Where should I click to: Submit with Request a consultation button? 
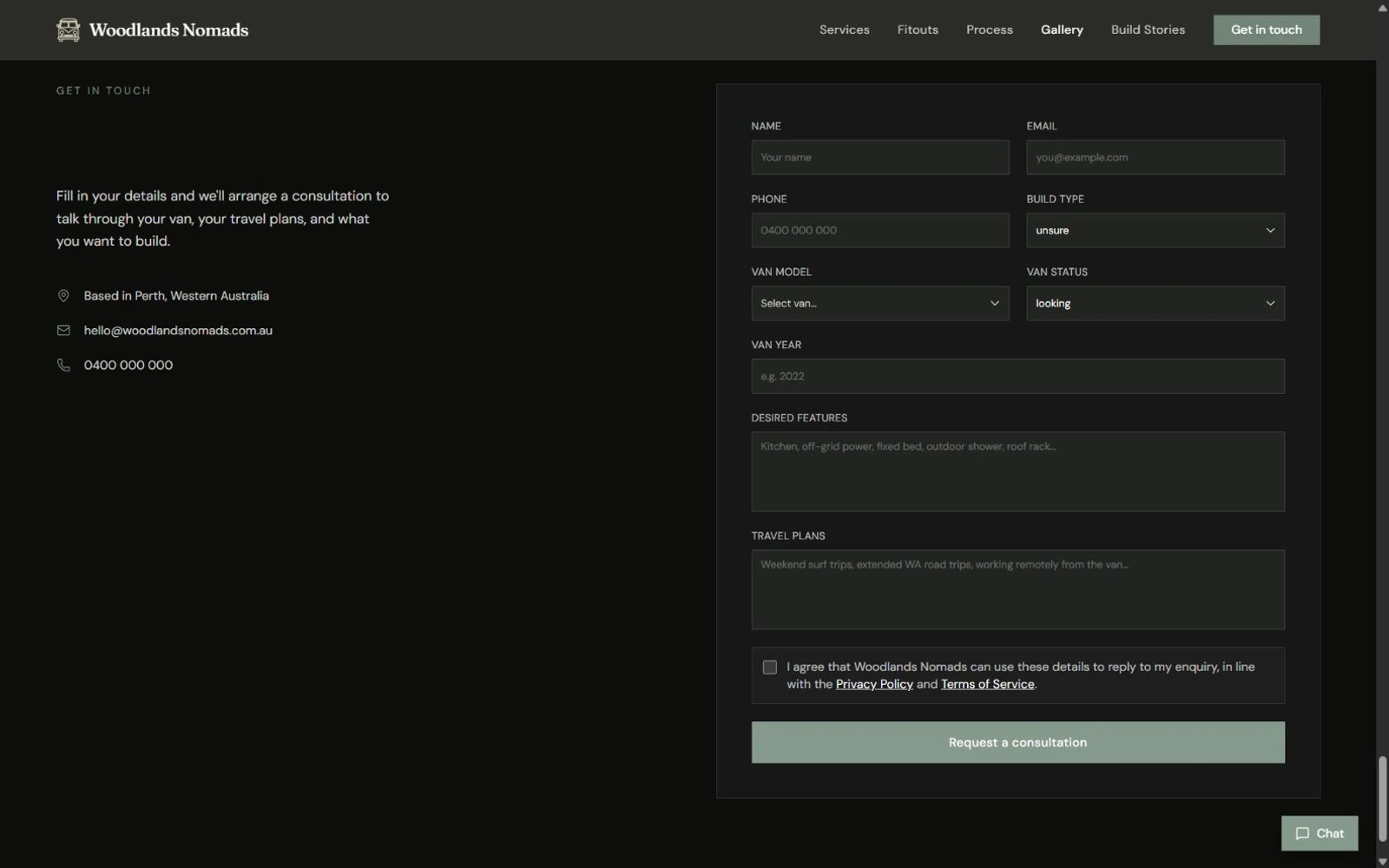tap(1017, 743)
